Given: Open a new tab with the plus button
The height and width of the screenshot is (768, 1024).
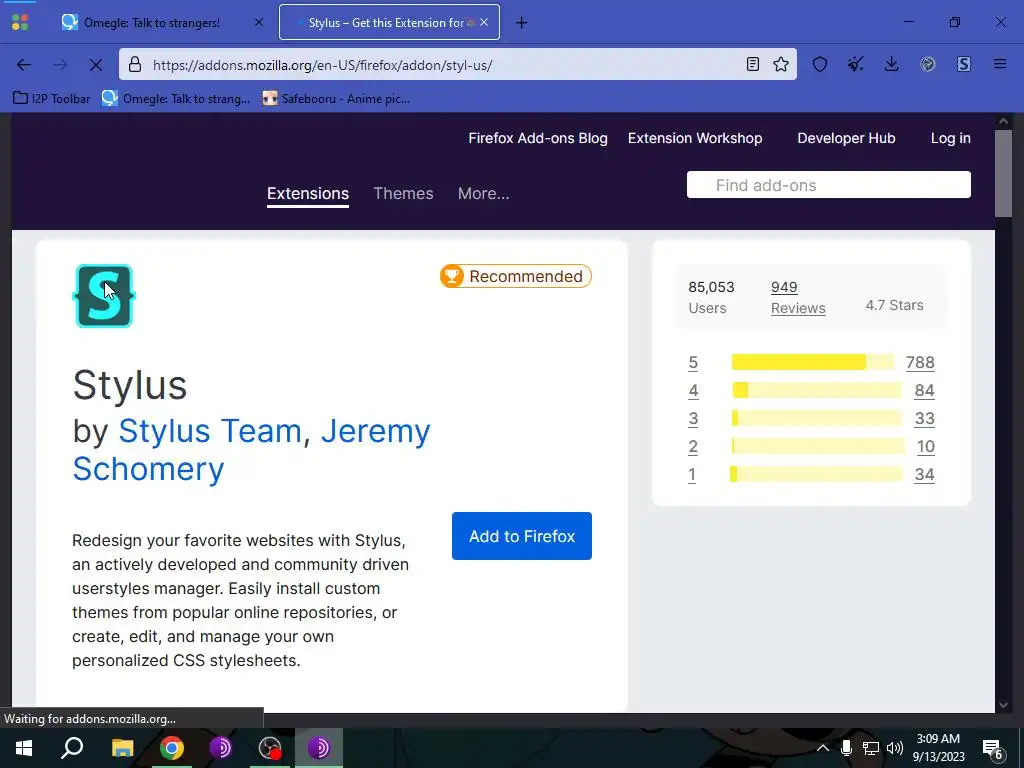Looking at the screenshot, I should pyautogui.click(x=521, y=23).
